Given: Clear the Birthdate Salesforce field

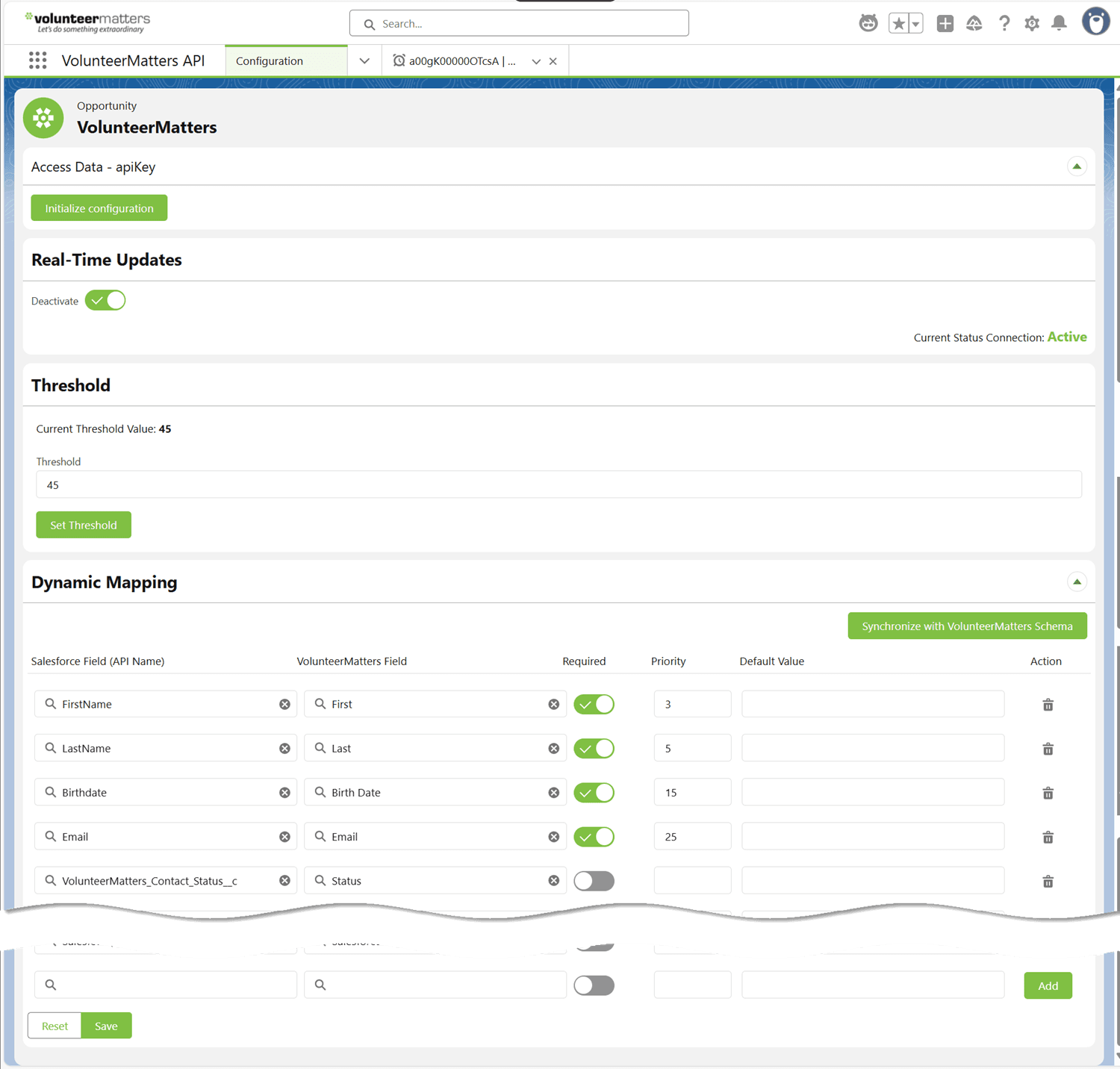Looking at the screenshot, I should (284, 792).
